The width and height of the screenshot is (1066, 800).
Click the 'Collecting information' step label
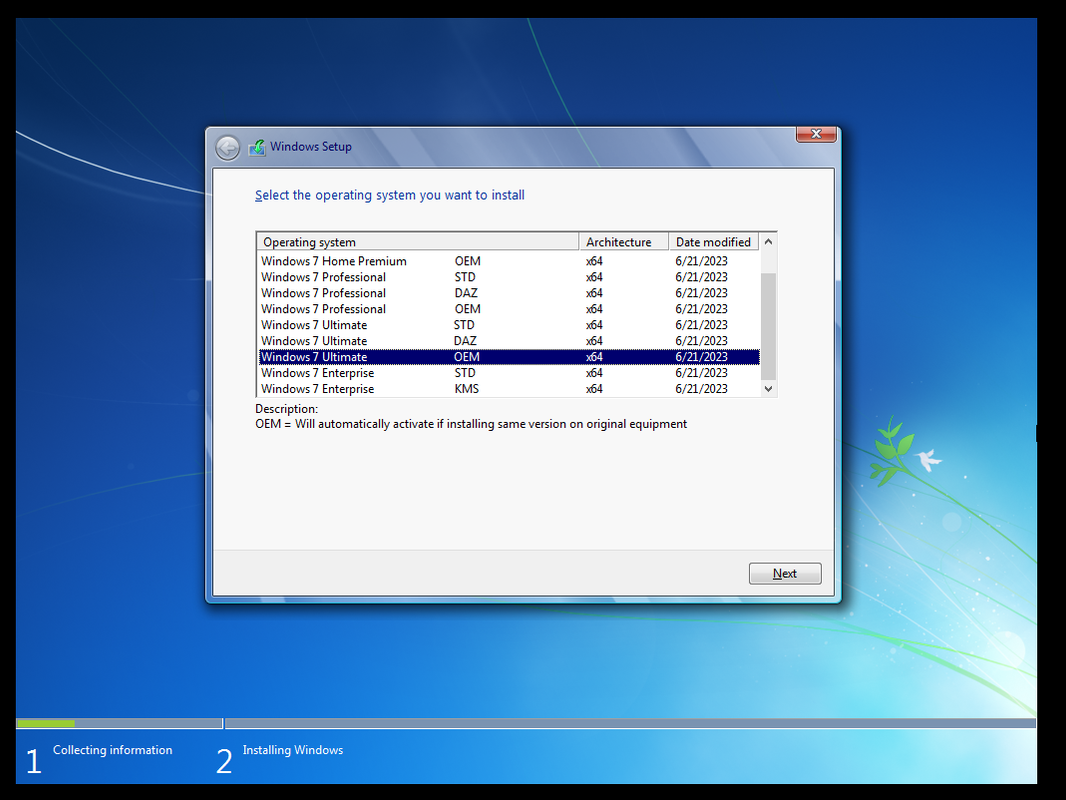point(113,750)
